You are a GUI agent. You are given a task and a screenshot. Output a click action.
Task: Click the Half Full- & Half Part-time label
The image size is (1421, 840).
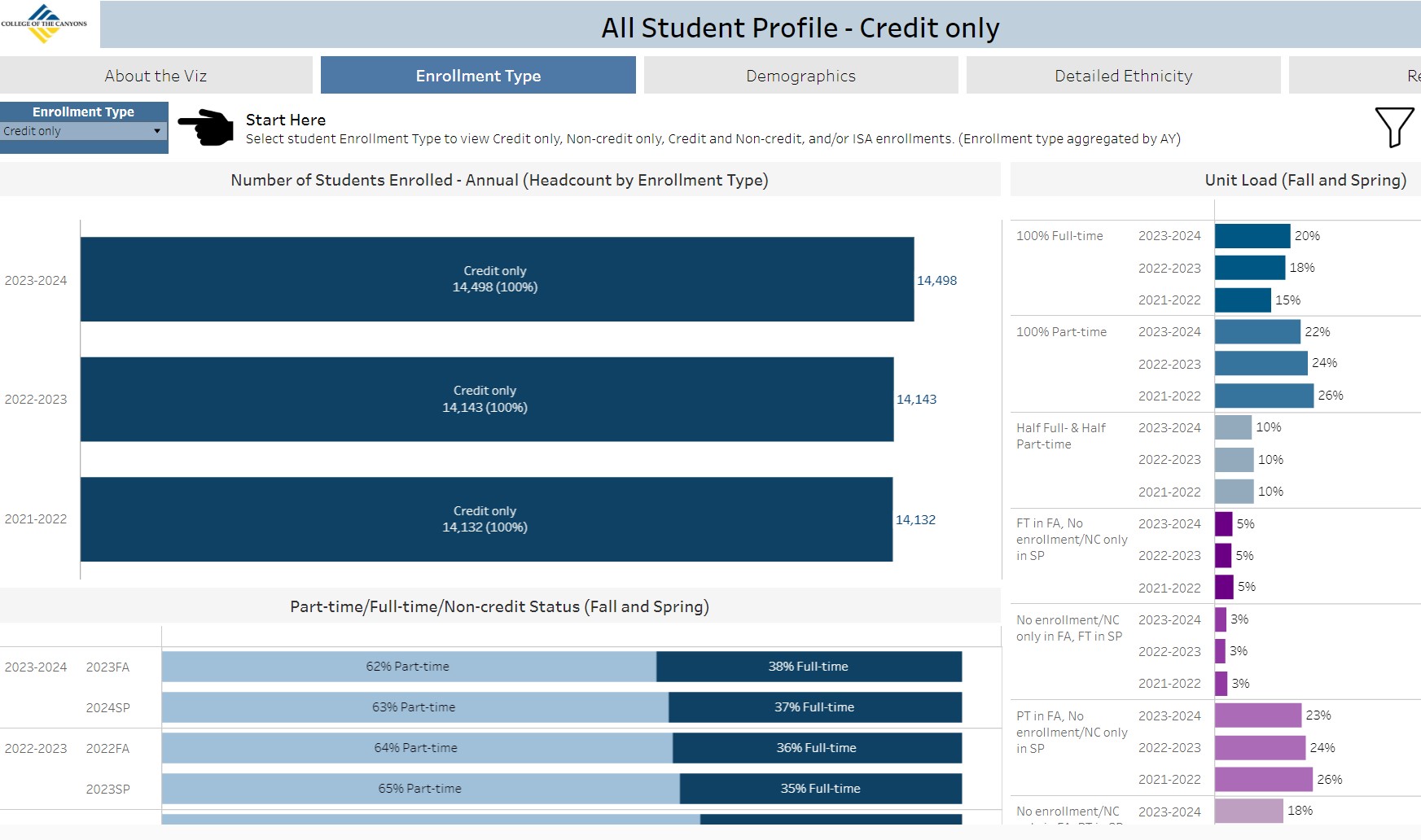tap(1061, 435)
